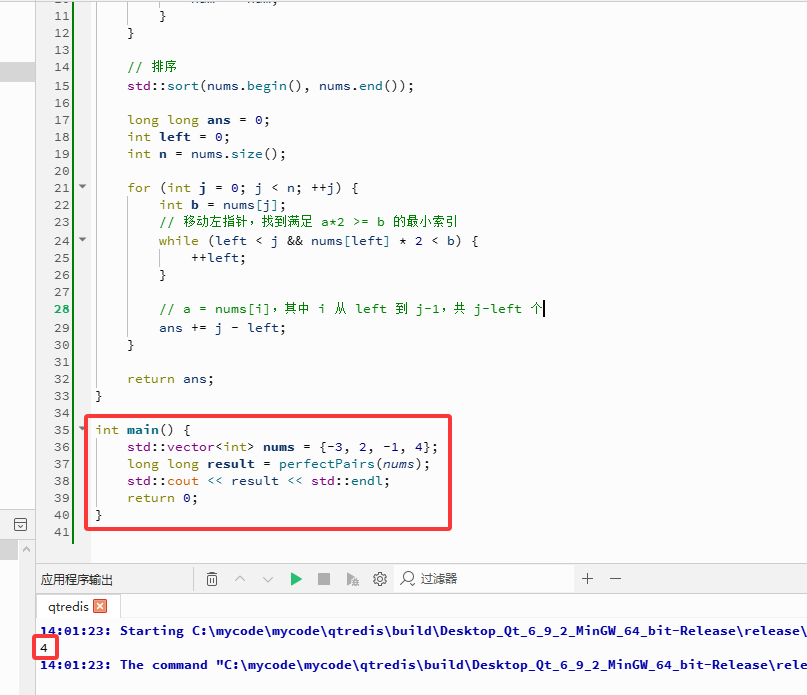Click '++left;' statement on line 25
Image resolution: width=807 pixels, height=695 pixels.
point(218,257)
